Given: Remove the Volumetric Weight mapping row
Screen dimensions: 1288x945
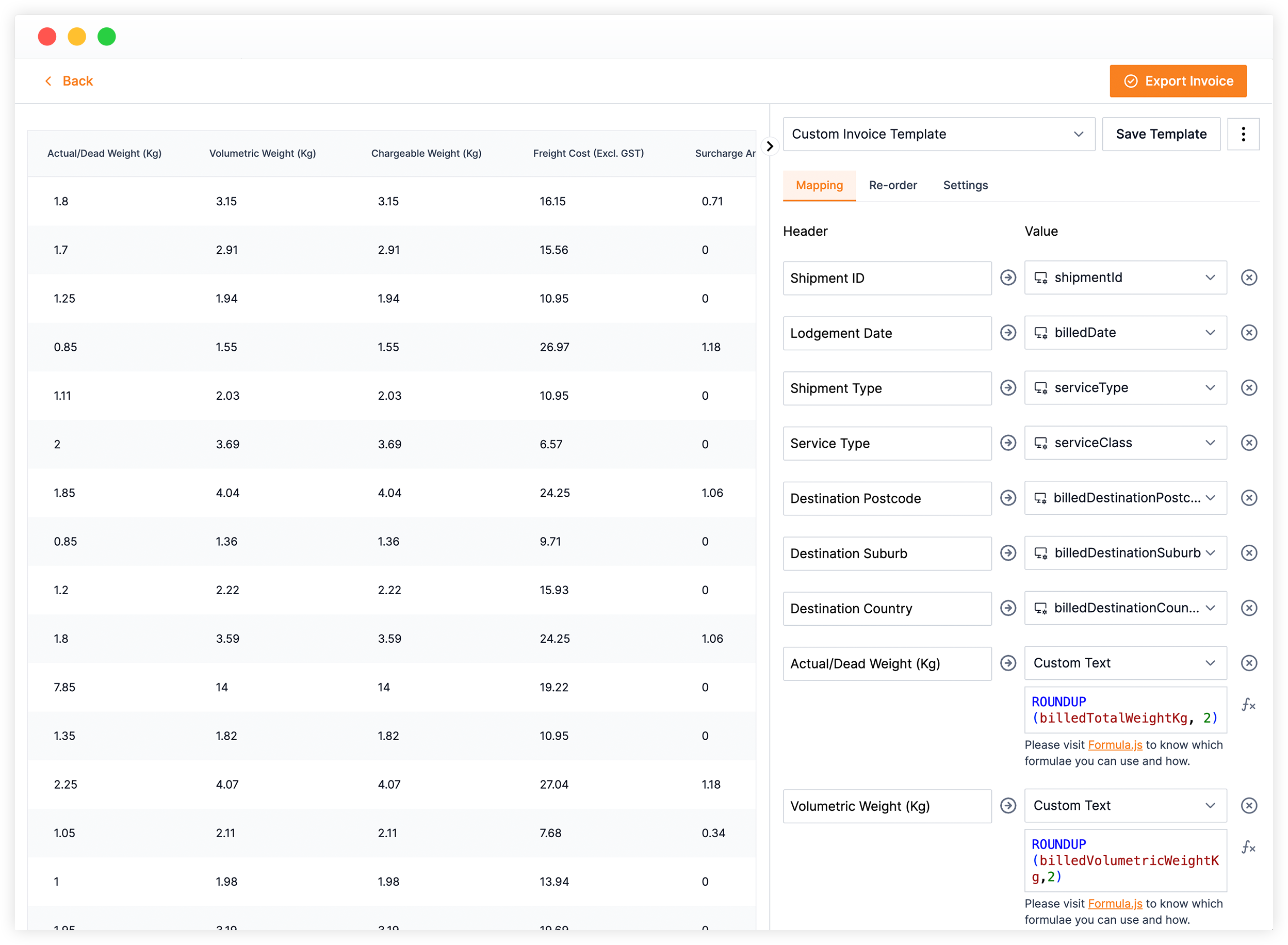Looking at the screenshot, I should (1248, 805).
